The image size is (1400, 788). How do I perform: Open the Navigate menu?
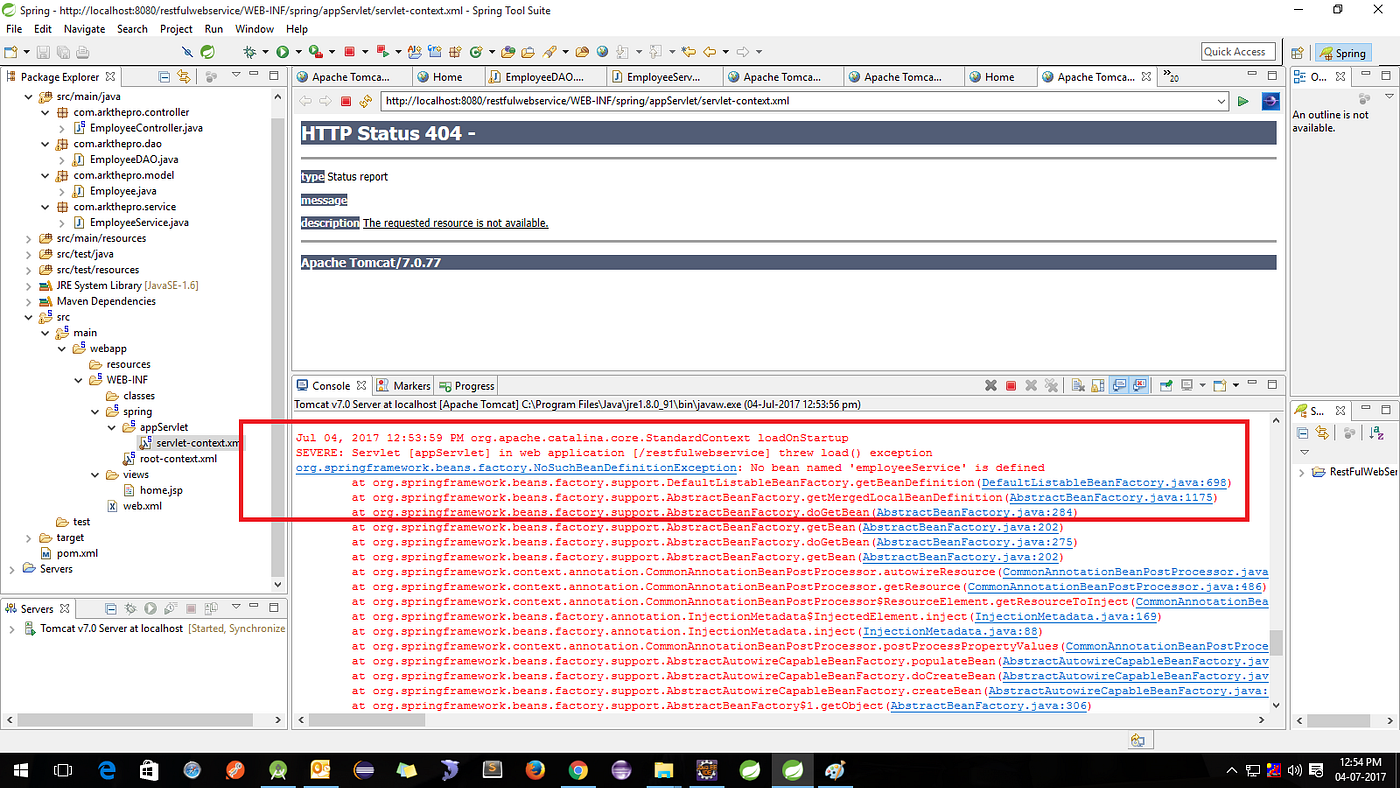pos(84,29)
